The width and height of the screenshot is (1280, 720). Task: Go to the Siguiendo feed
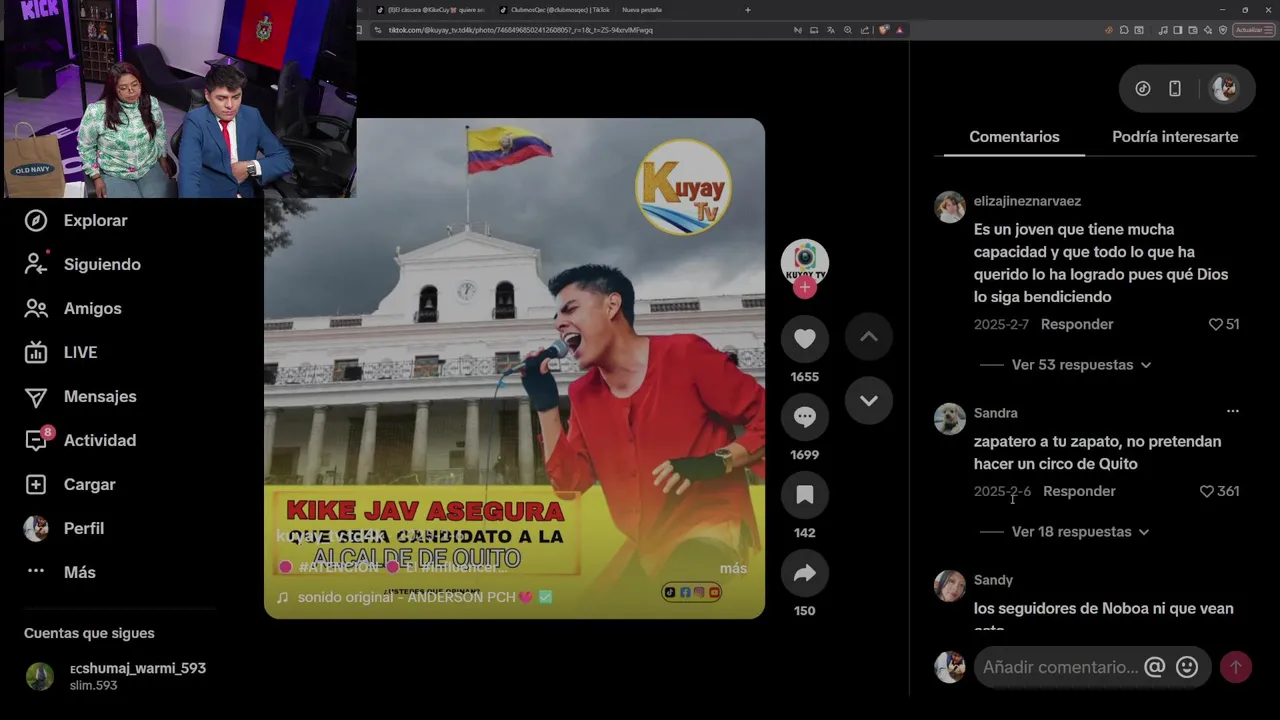[x=83, y=264]
